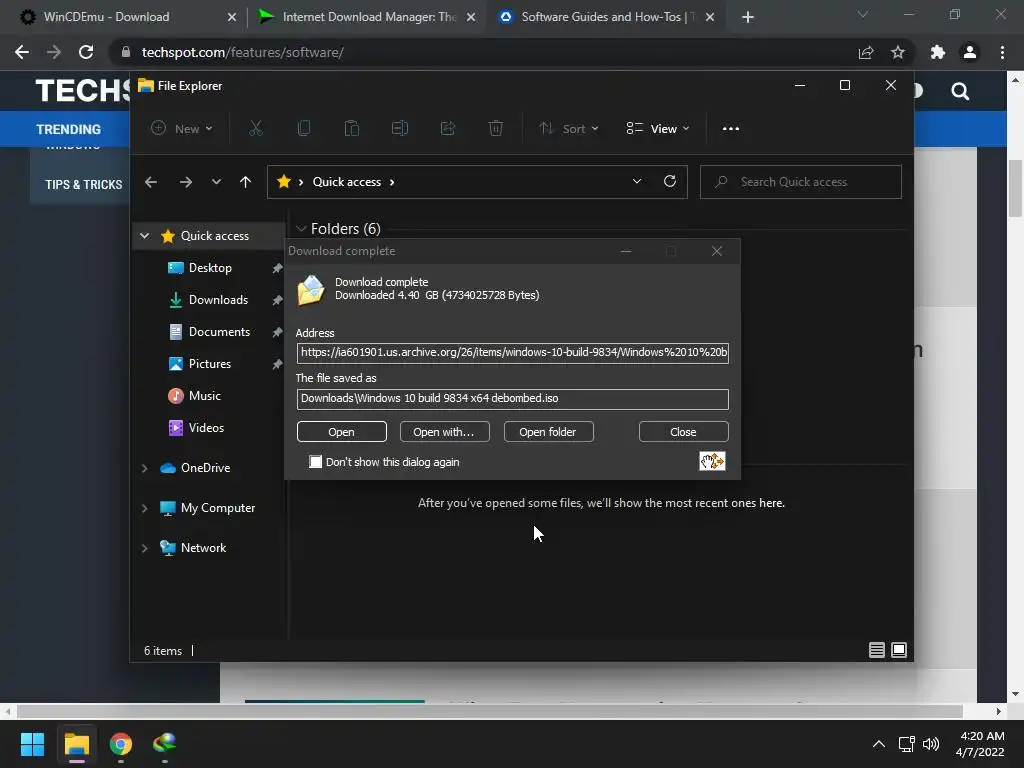1024x768 pixels.
Task: Open recent locations chevron dropdown
Action: [216, 182]
